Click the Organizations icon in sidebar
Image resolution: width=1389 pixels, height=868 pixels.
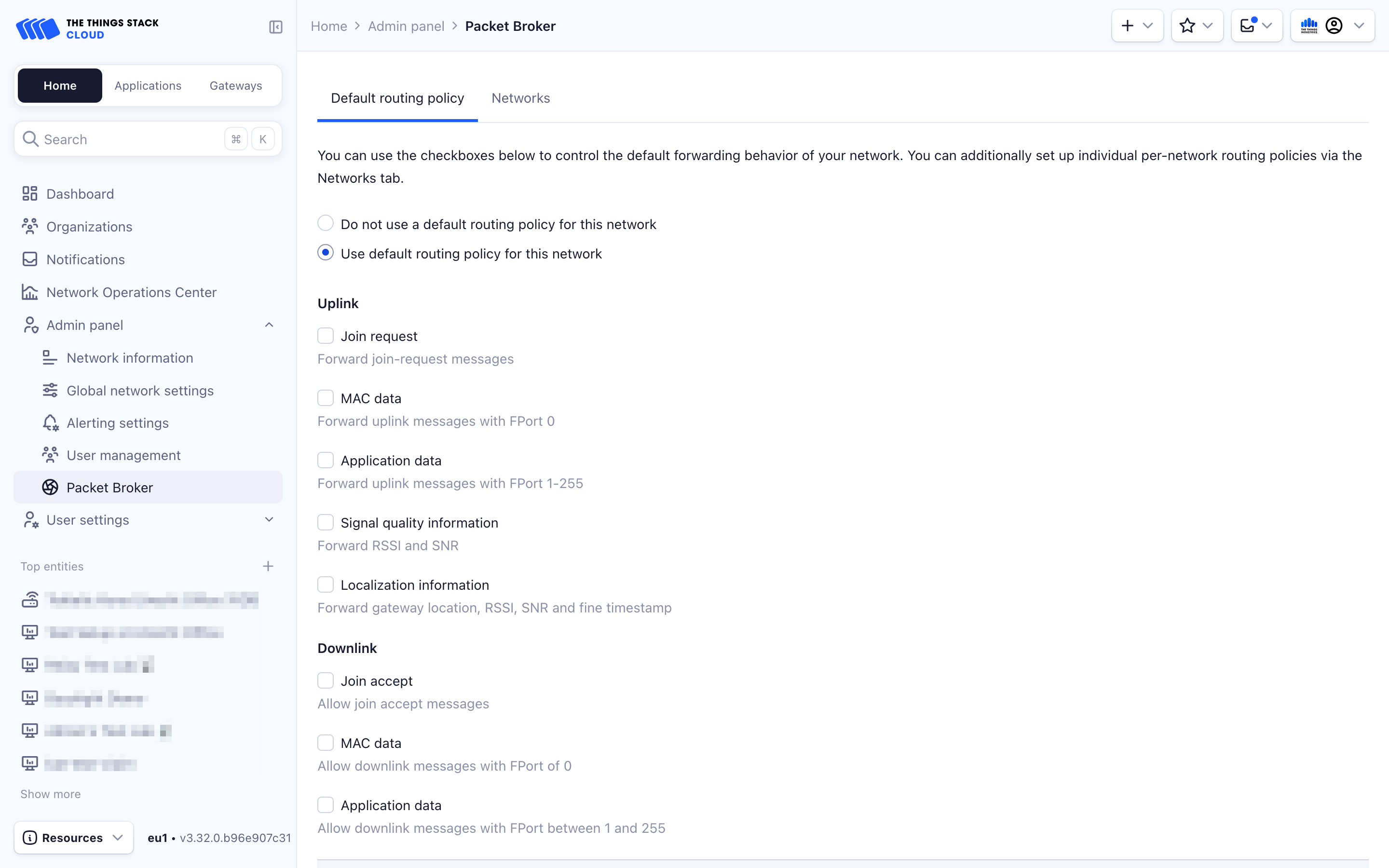coord(30,227)
